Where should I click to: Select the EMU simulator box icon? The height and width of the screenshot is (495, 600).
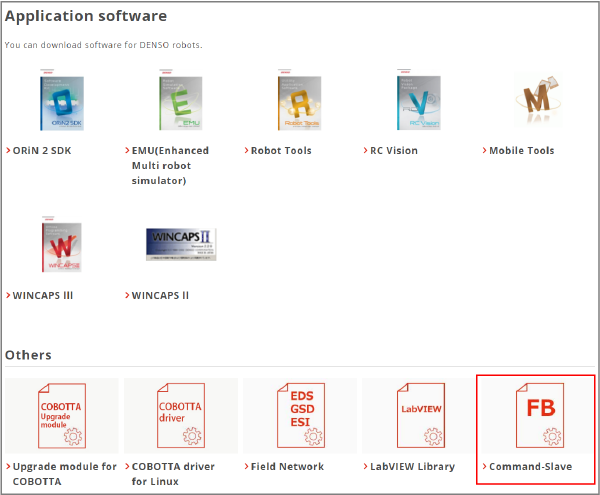coord(180,103)
